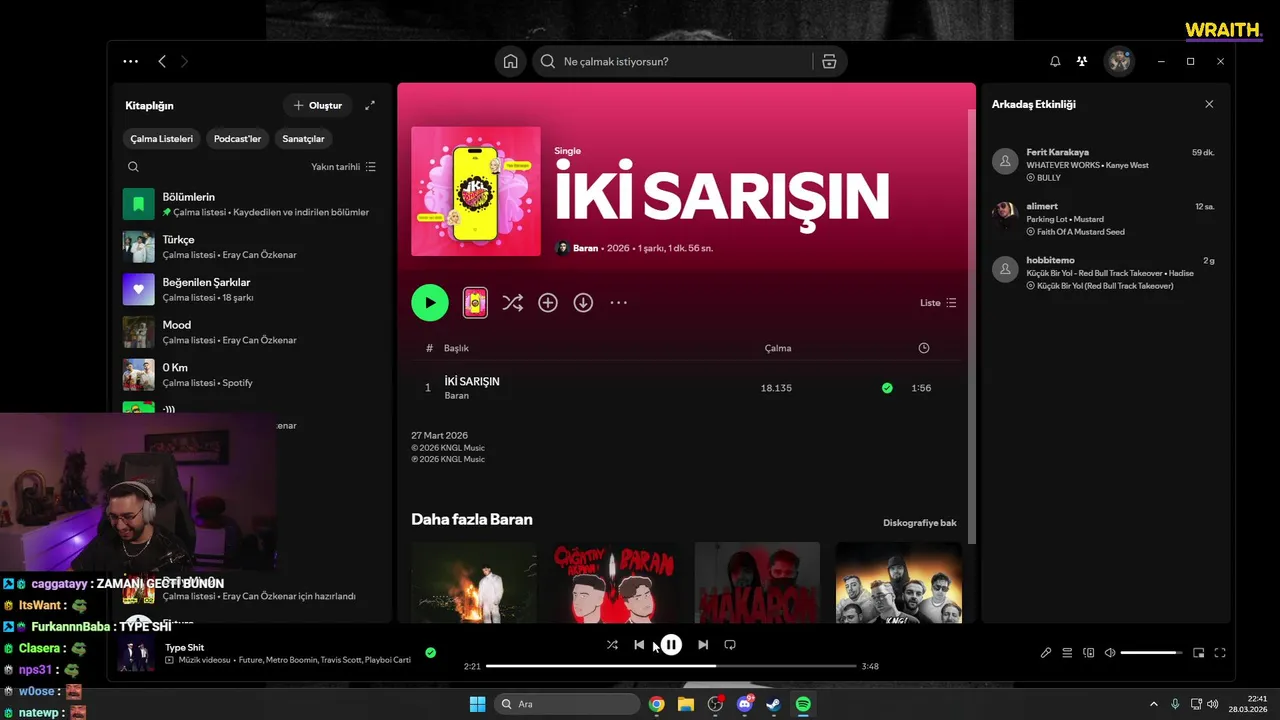Pause the current playback
The height and width of the screenshot is (720, 1280).
pyautogui.click(x=671, y=645)
